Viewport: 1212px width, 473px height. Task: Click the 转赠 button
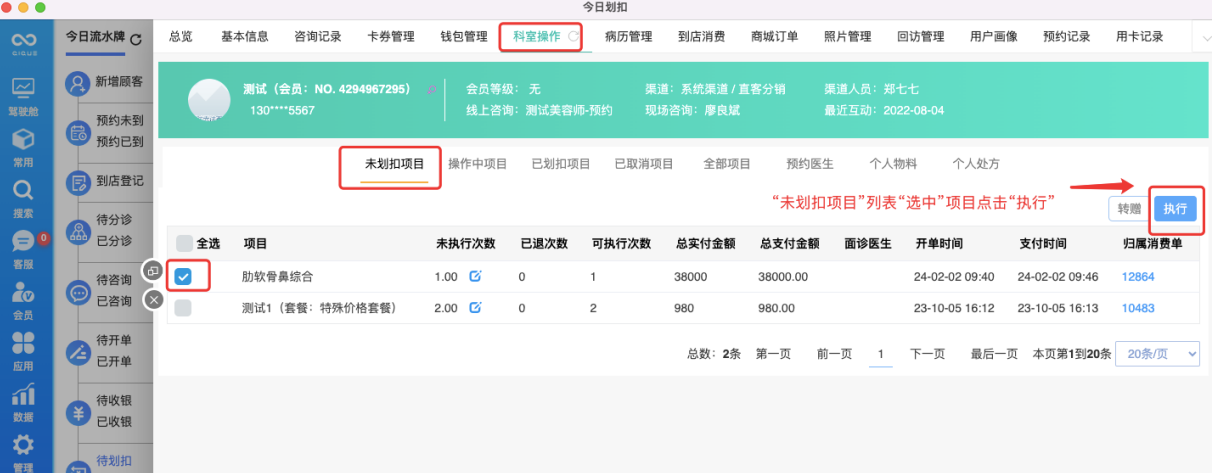1129,208
